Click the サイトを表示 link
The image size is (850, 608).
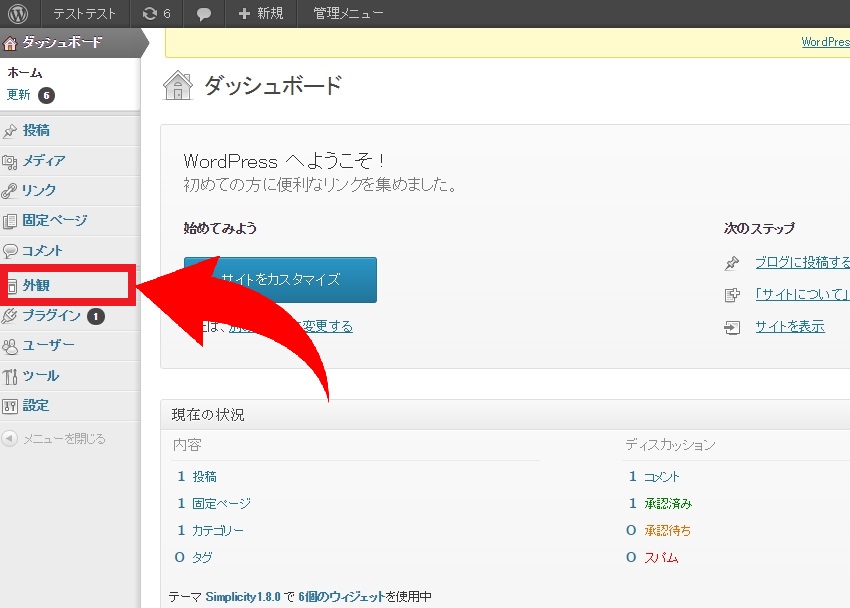[x=789, y=327]
